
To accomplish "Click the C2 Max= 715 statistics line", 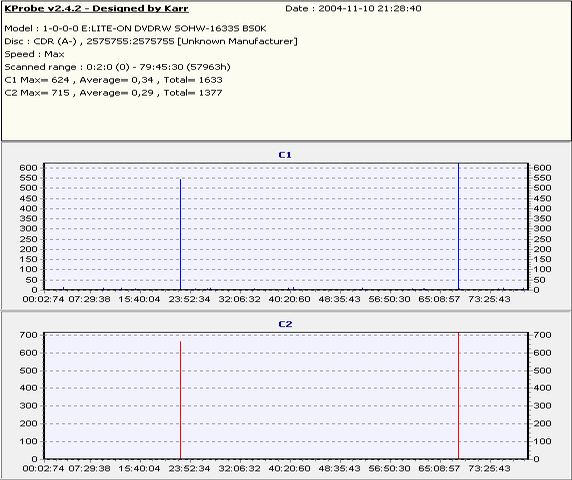I will click(x=113, y=93).
